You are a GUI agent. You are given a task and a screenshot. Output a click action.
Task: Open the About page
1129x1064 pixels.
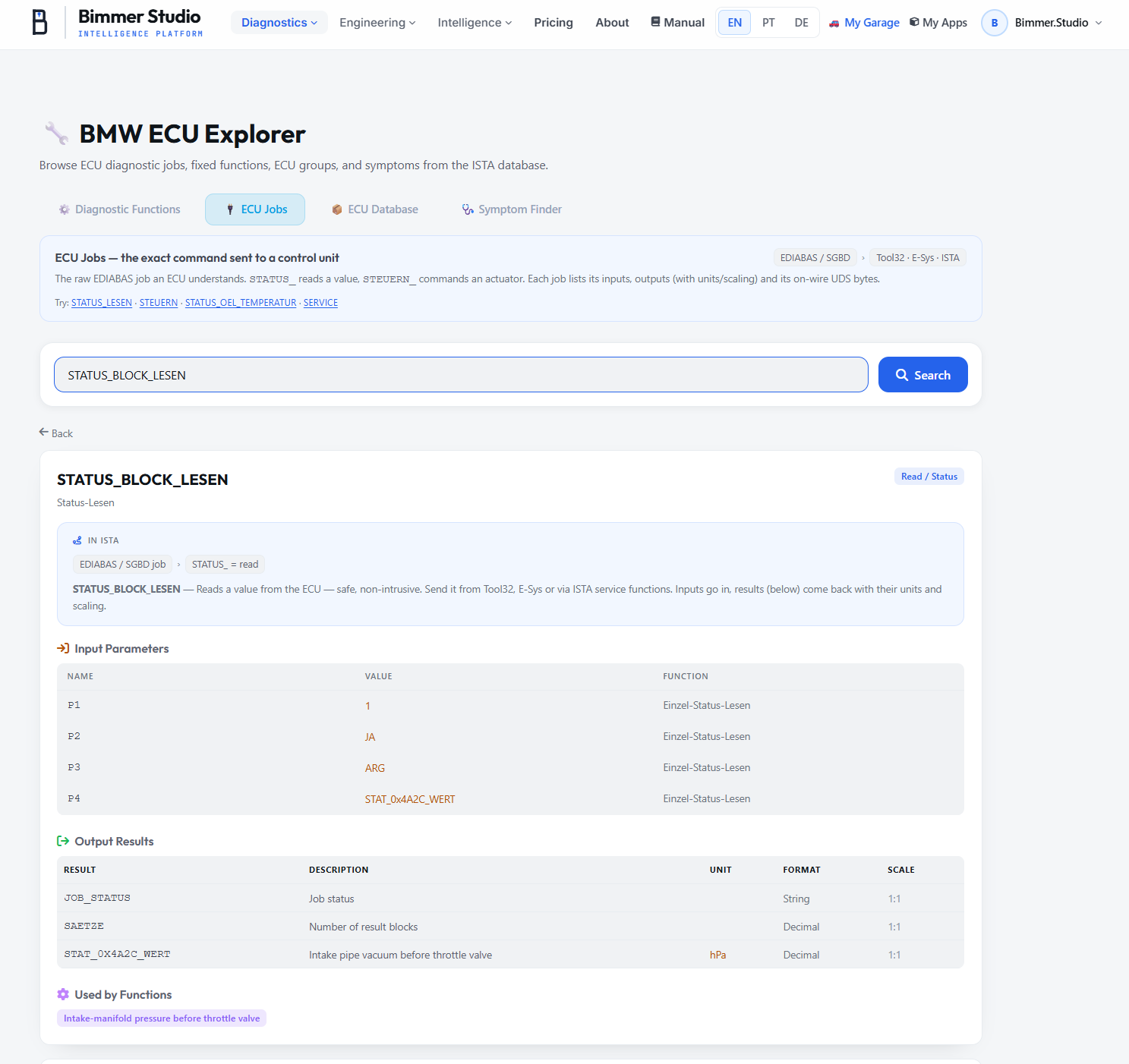click(612, 23)
